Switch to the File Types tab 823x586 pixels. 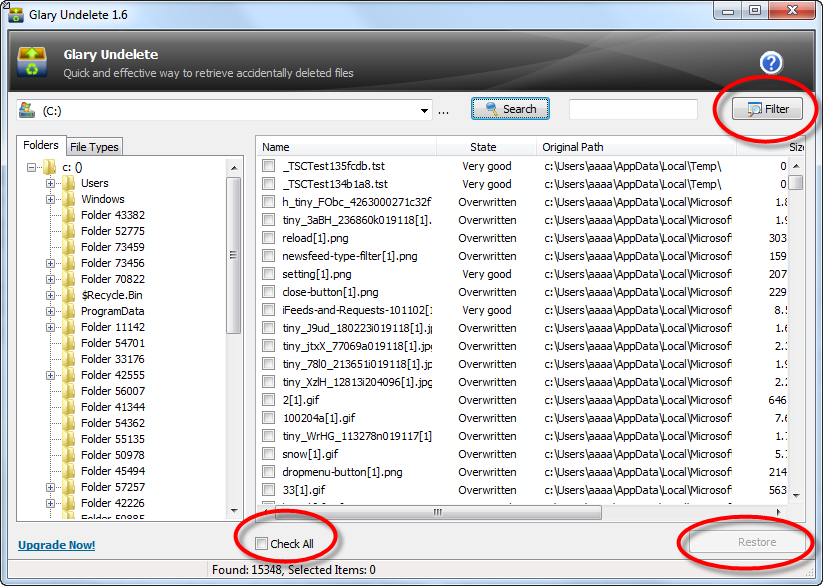pos(94,147)
